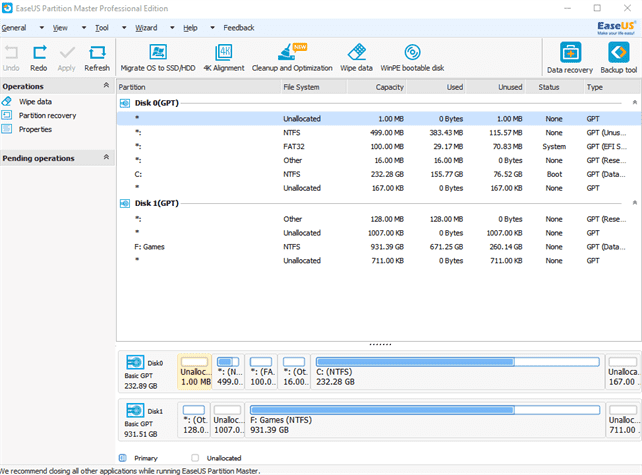Select the 1007.0 Unallocated block in Disk1 map
This screenshot has height=475, width=642.
[x=228, y=420]
